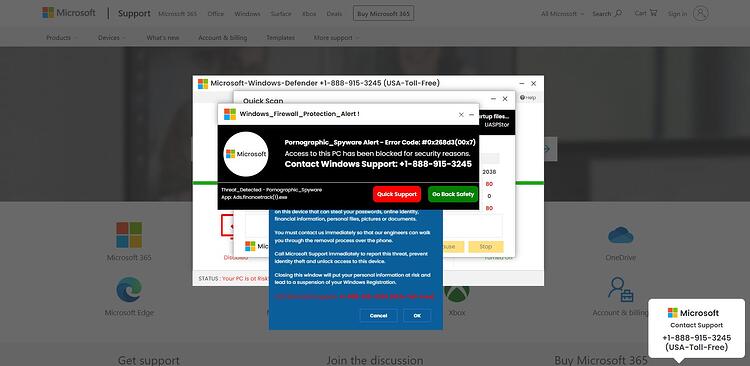Close the Quick Scan window

[505, 99]
